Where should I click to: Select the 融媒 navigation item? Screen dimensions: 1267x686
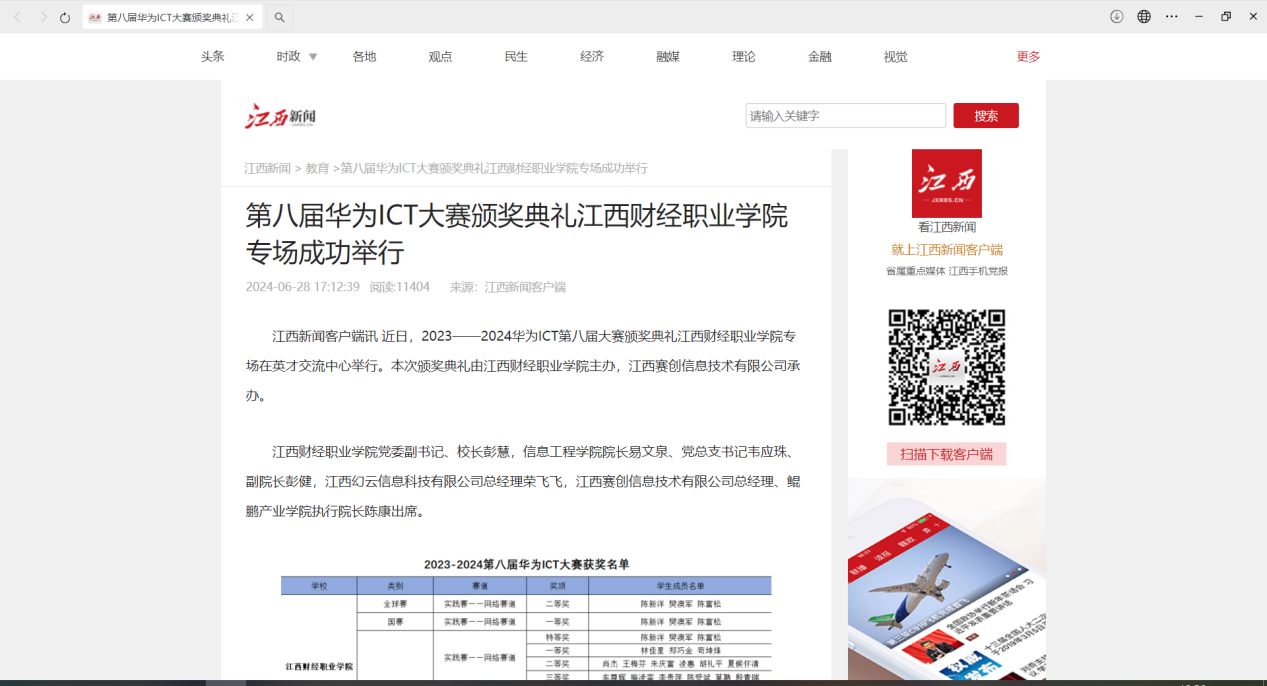tap(668, 57)
